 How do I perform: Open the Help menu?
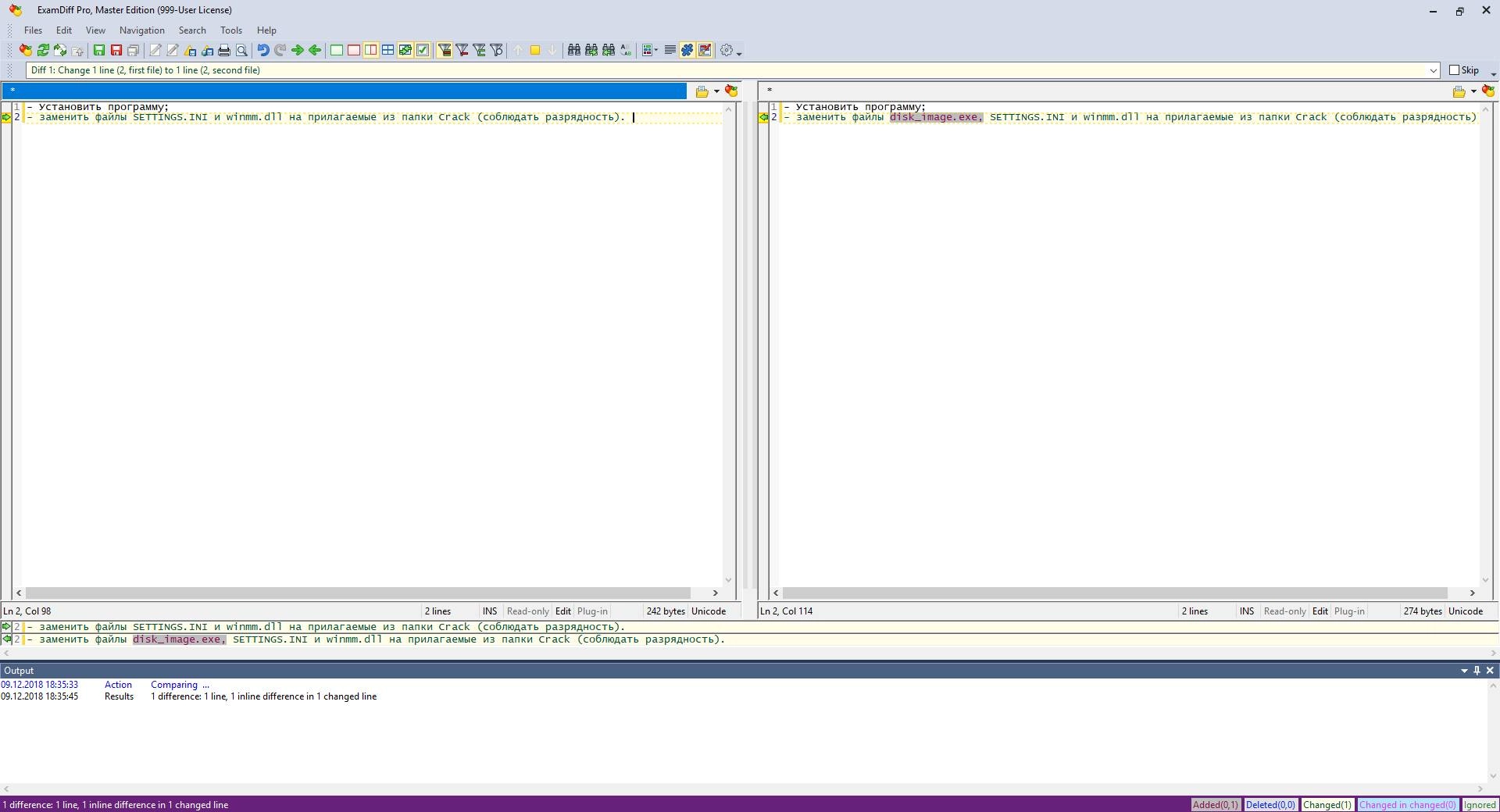266,30
